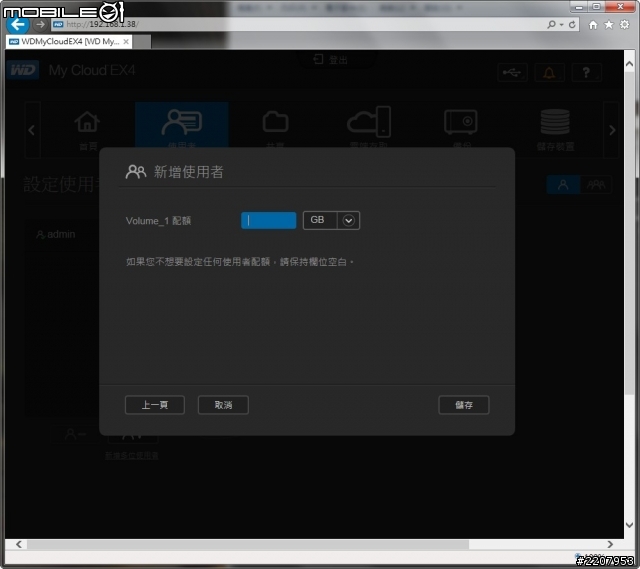Click the horizontal scrollbar right arrow
640x569 pixels.
[610, 544]
